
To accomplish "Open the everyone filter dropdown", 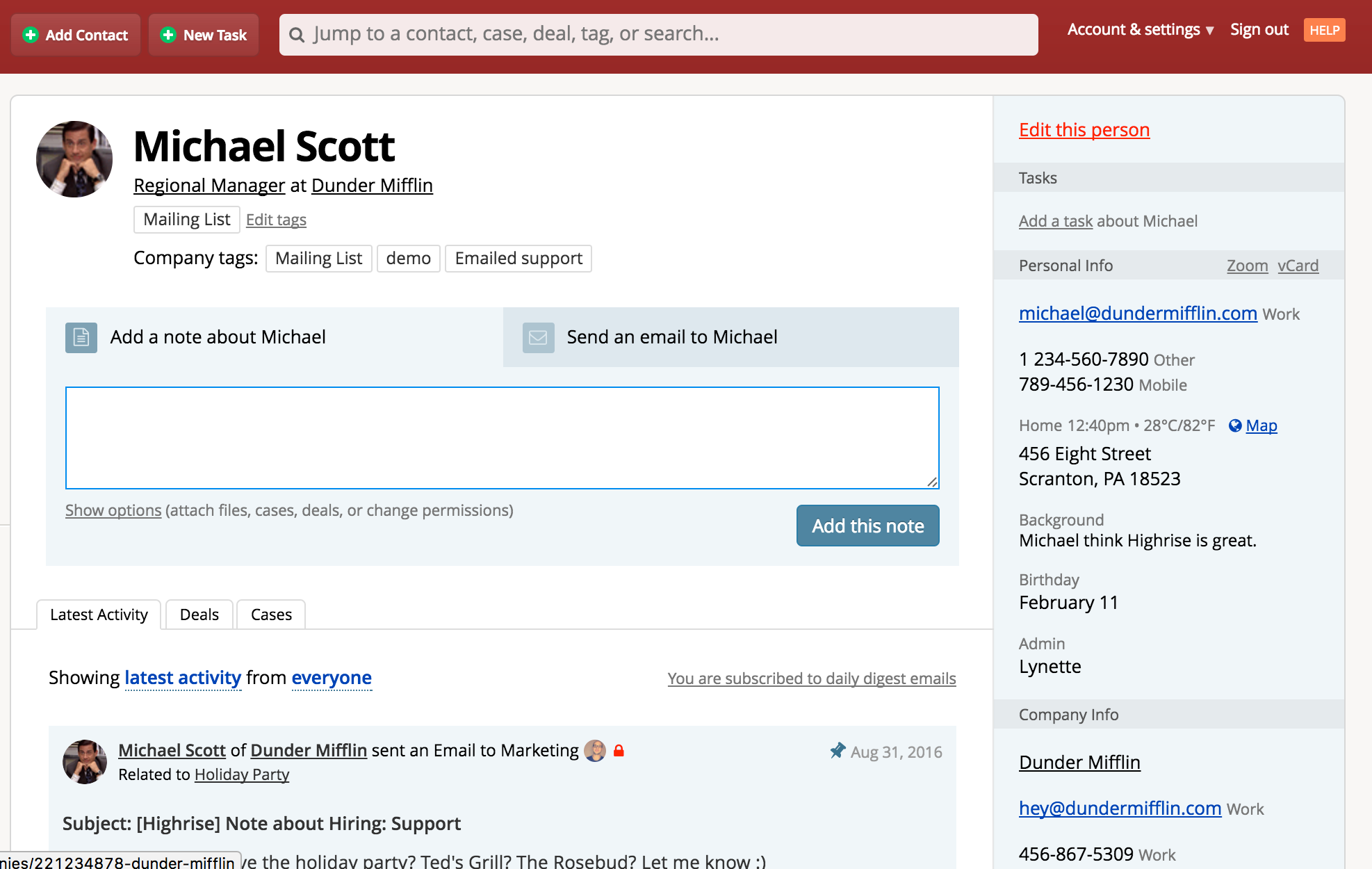I will pyautogui.click(x=332, y=678).
